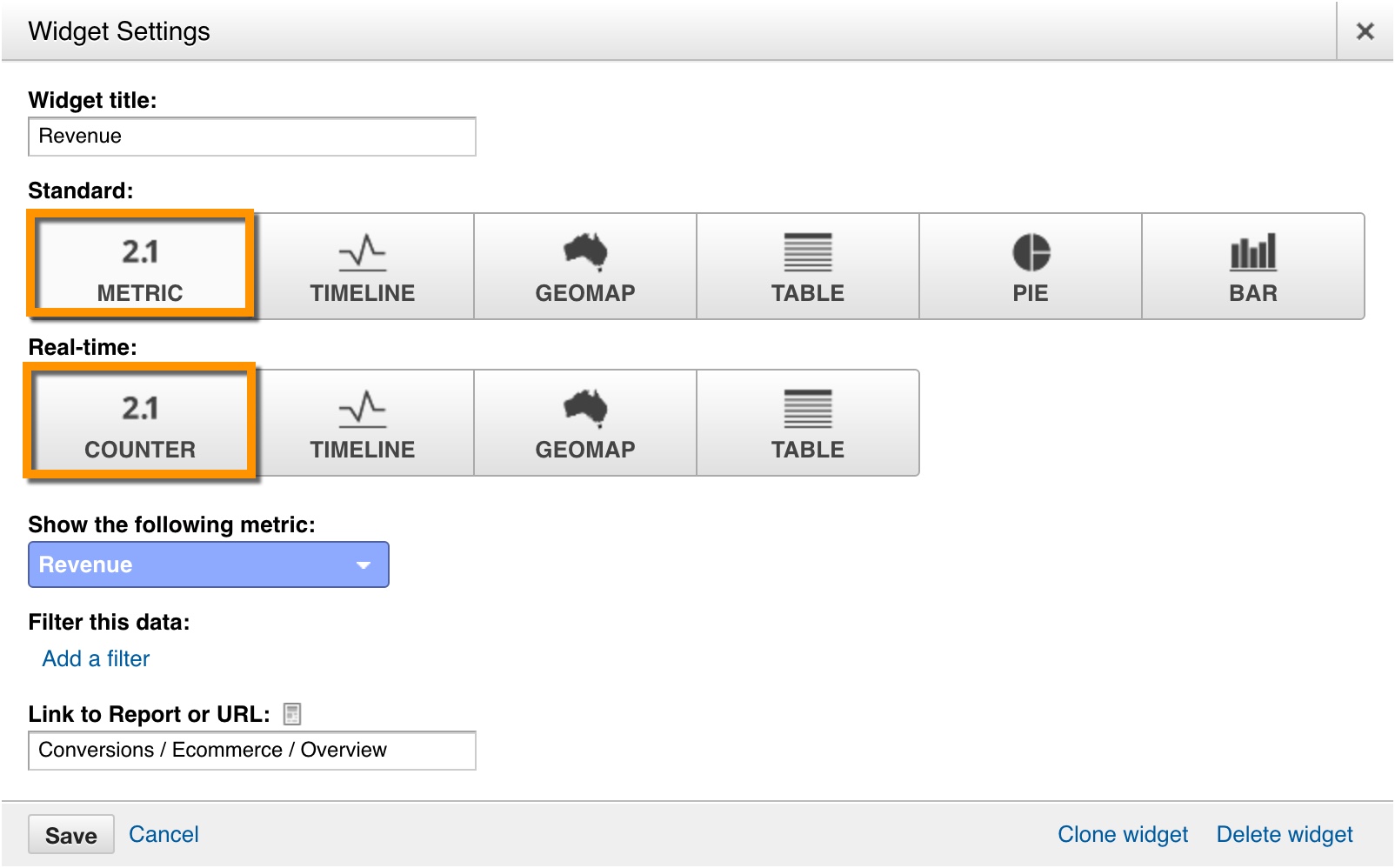The width and height of the screenshot is (1395, 868).
Task: Delete widget using the footer link
Action: coord(1284,834)
